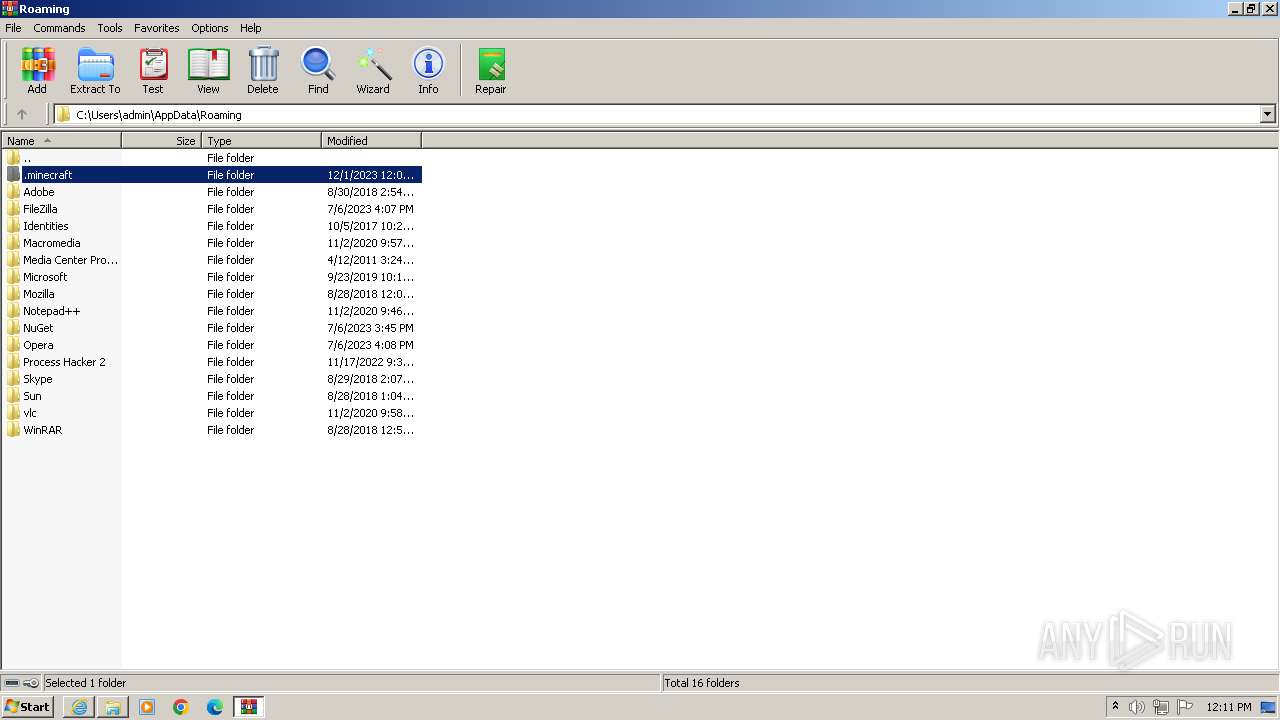The image size is (1280, 720).
Task: Select the .minecraft folder
Action: tap(212, 175)
